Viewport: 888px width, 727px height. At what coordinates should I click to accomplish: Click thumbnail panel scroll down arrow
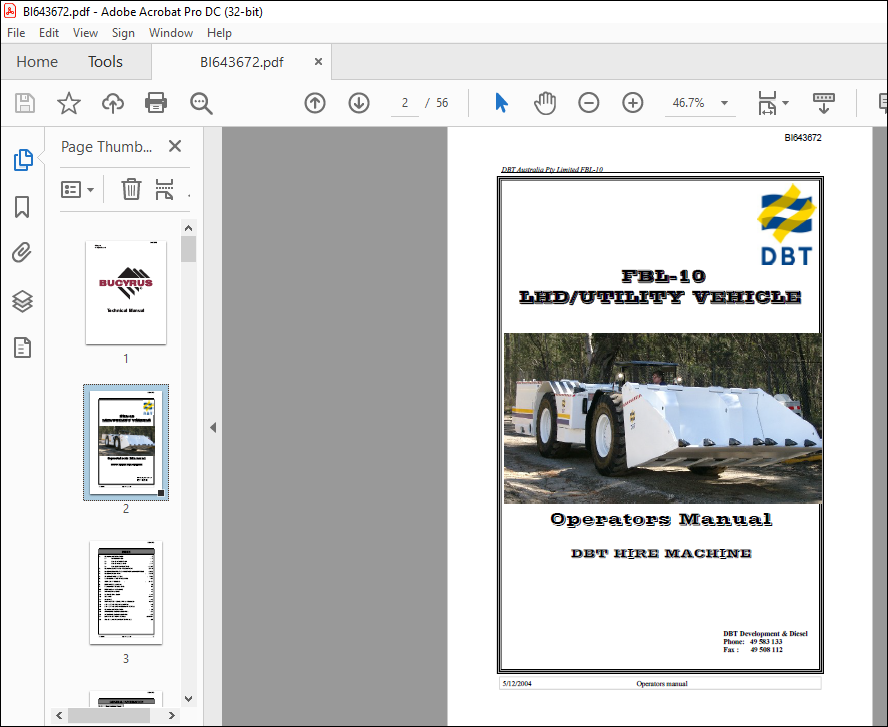[189, 699]
